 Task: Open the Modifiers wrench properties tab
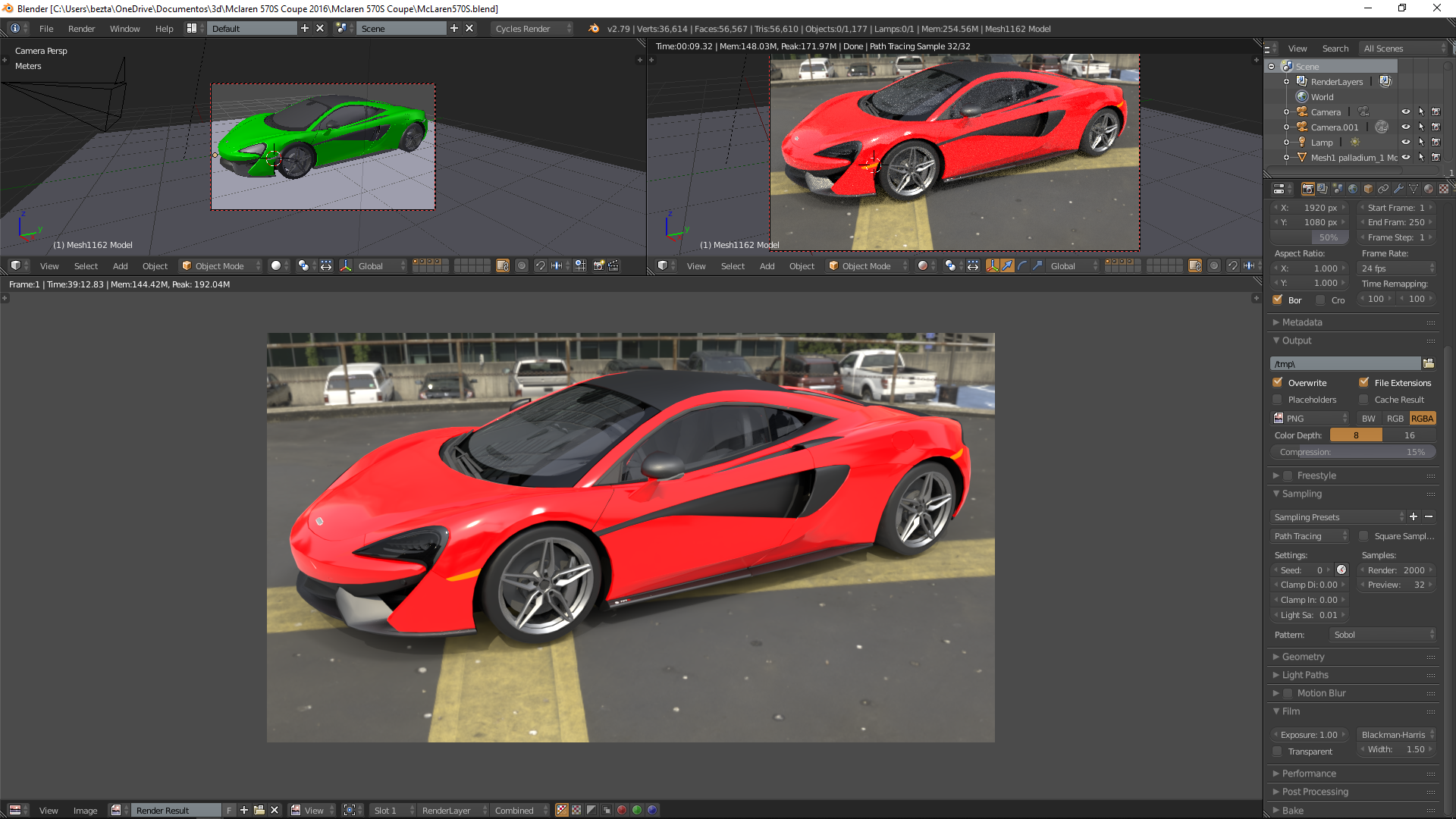[1398, 189]
